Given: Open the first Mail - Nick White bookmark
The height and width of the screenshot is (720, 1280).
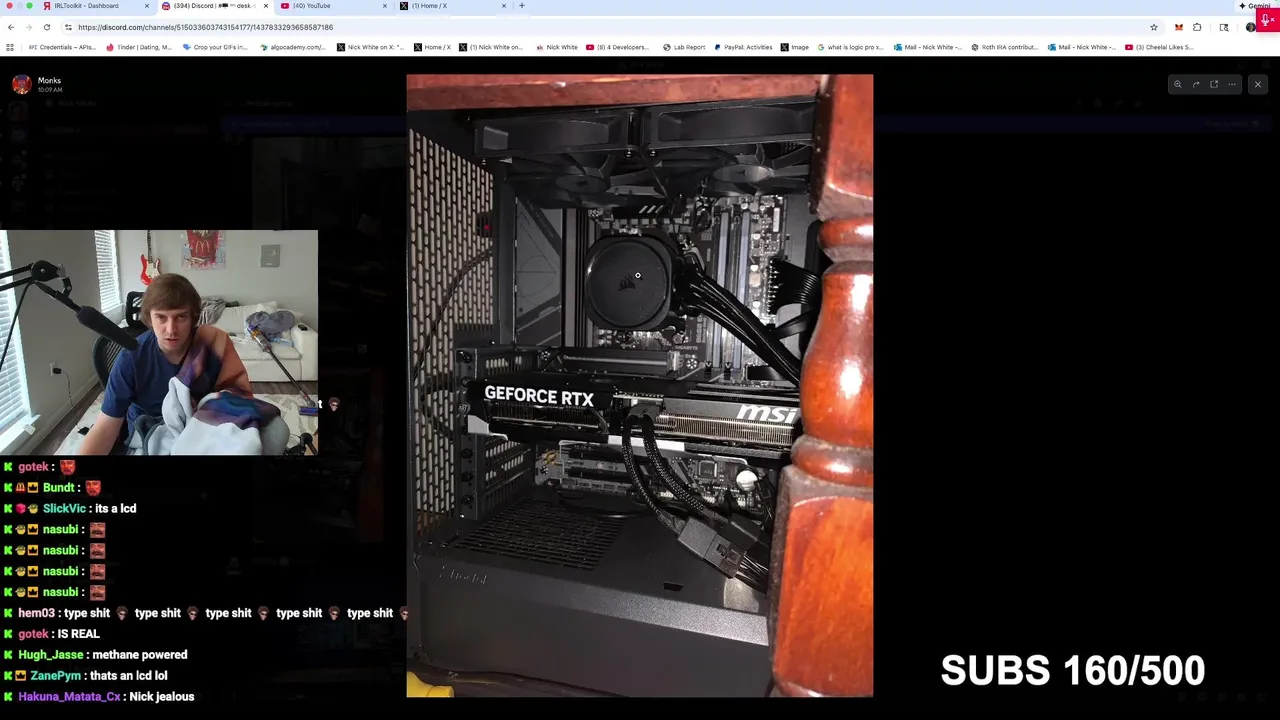Looking at the screenshot, I should (x=927, y=47).
